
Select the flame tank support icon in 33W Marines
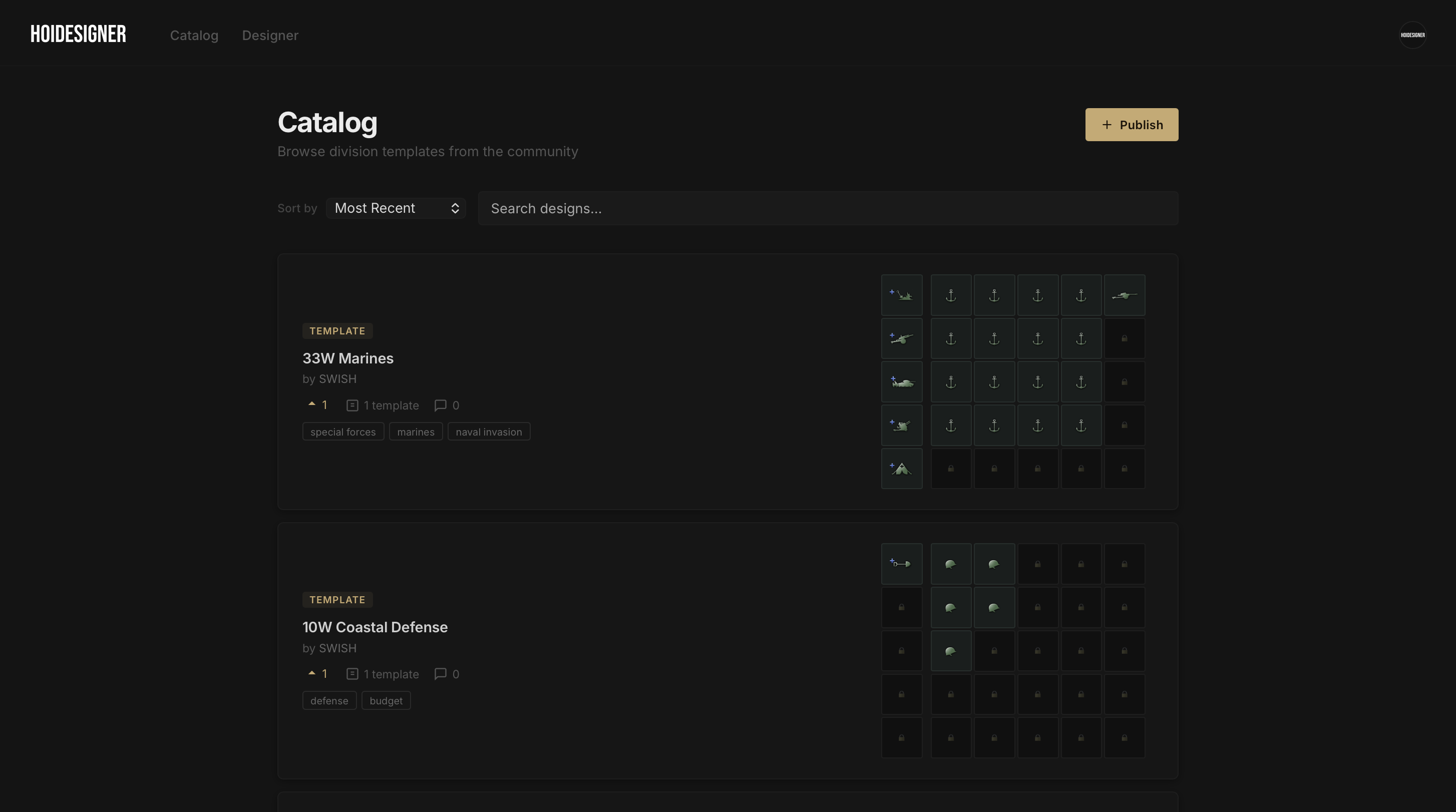click(x=902, y=381)
